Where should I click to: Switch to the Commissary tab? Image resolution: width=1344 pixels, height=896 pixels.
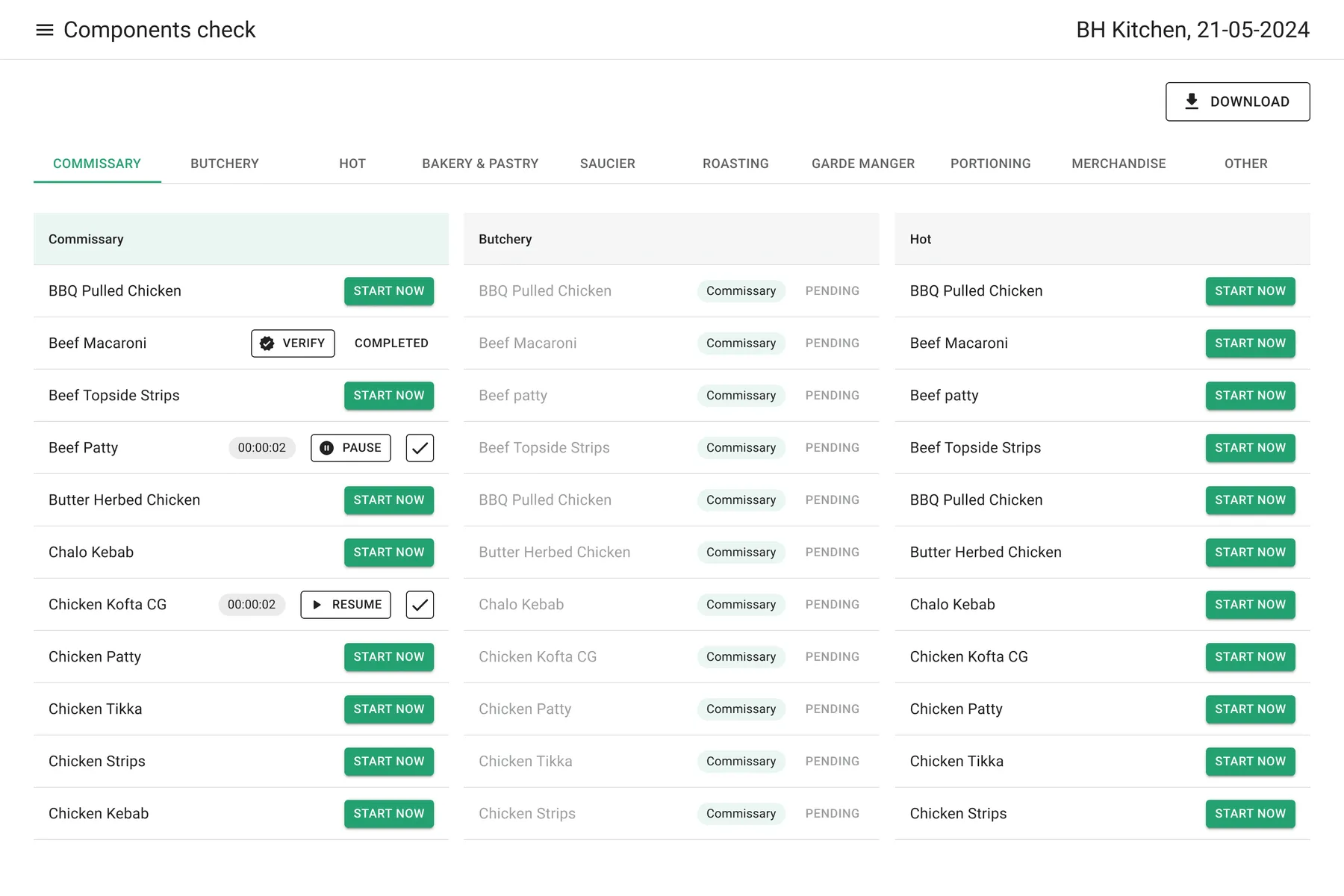pyautogui.click(x=97, y=164)
